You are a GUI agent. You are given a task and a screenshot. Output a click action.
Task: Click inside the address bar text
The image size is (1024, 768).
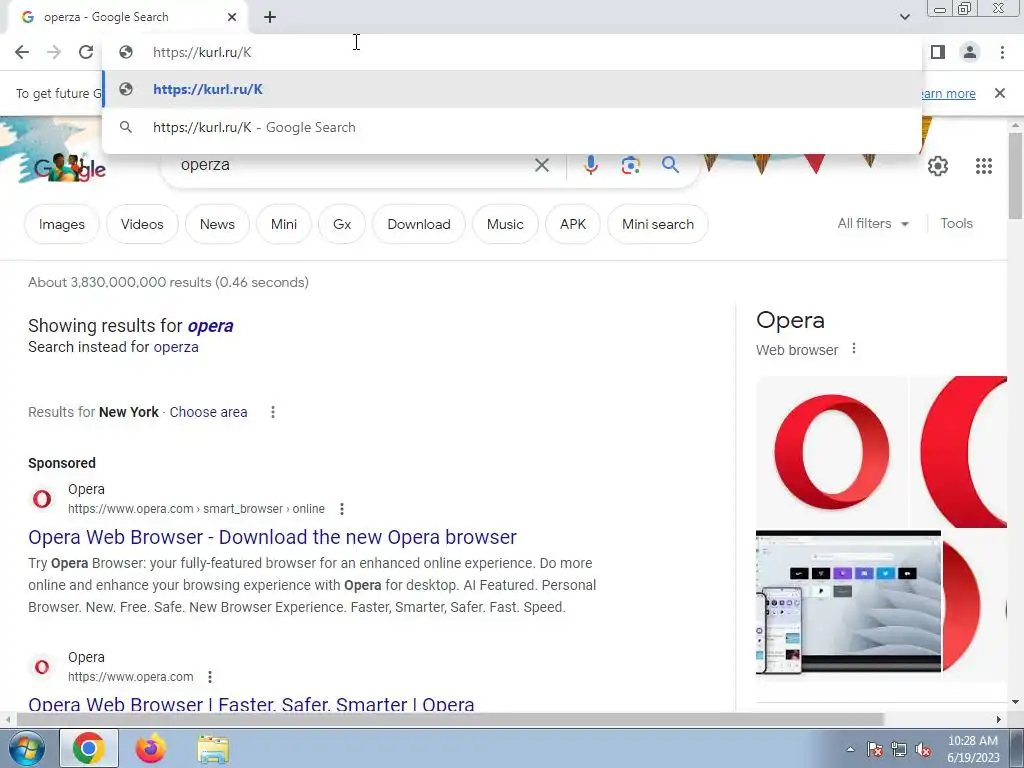[x=202, y=52]
